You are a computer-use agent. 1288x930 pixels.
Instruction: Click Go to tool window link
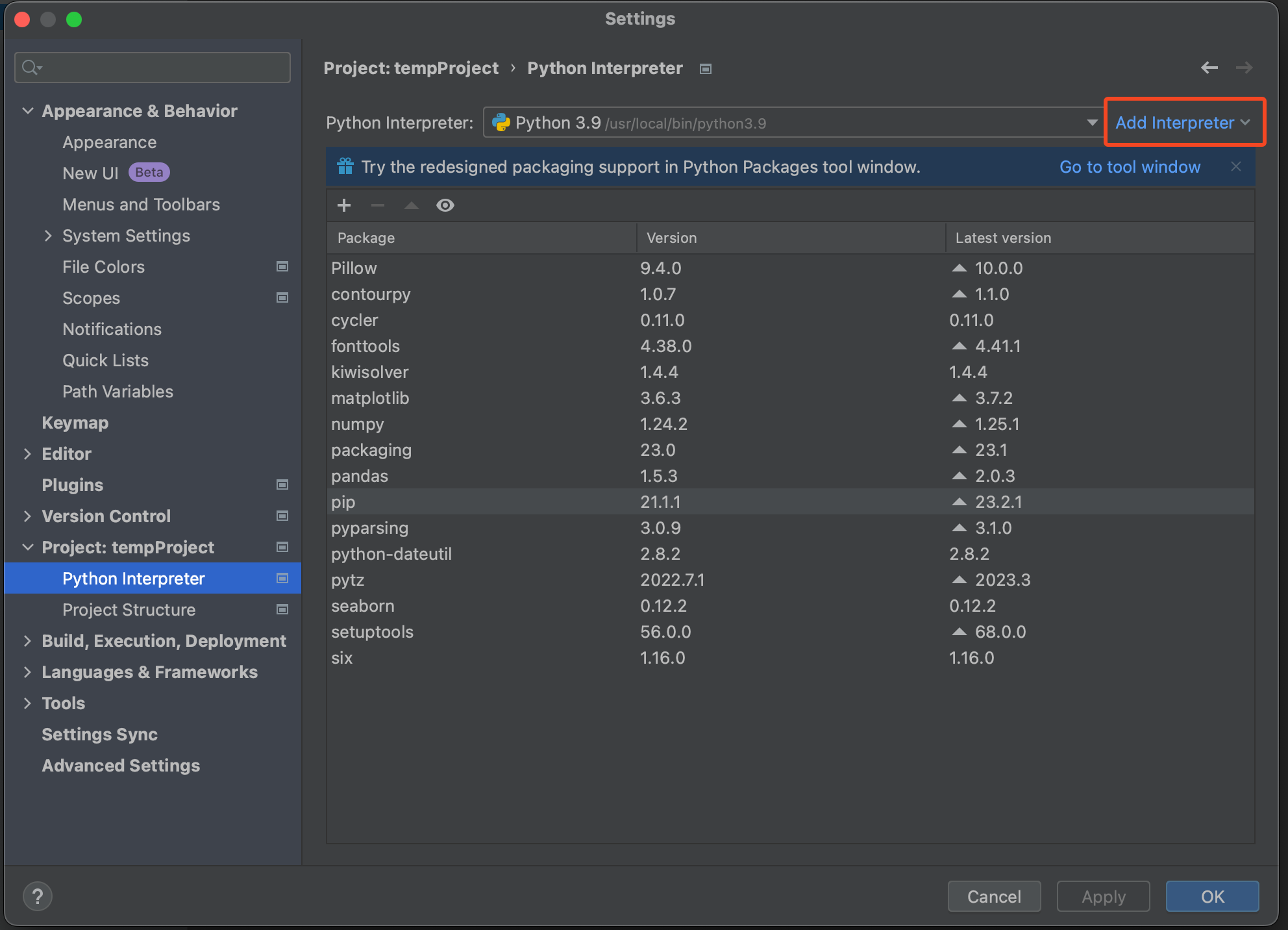pos(1130,167)
